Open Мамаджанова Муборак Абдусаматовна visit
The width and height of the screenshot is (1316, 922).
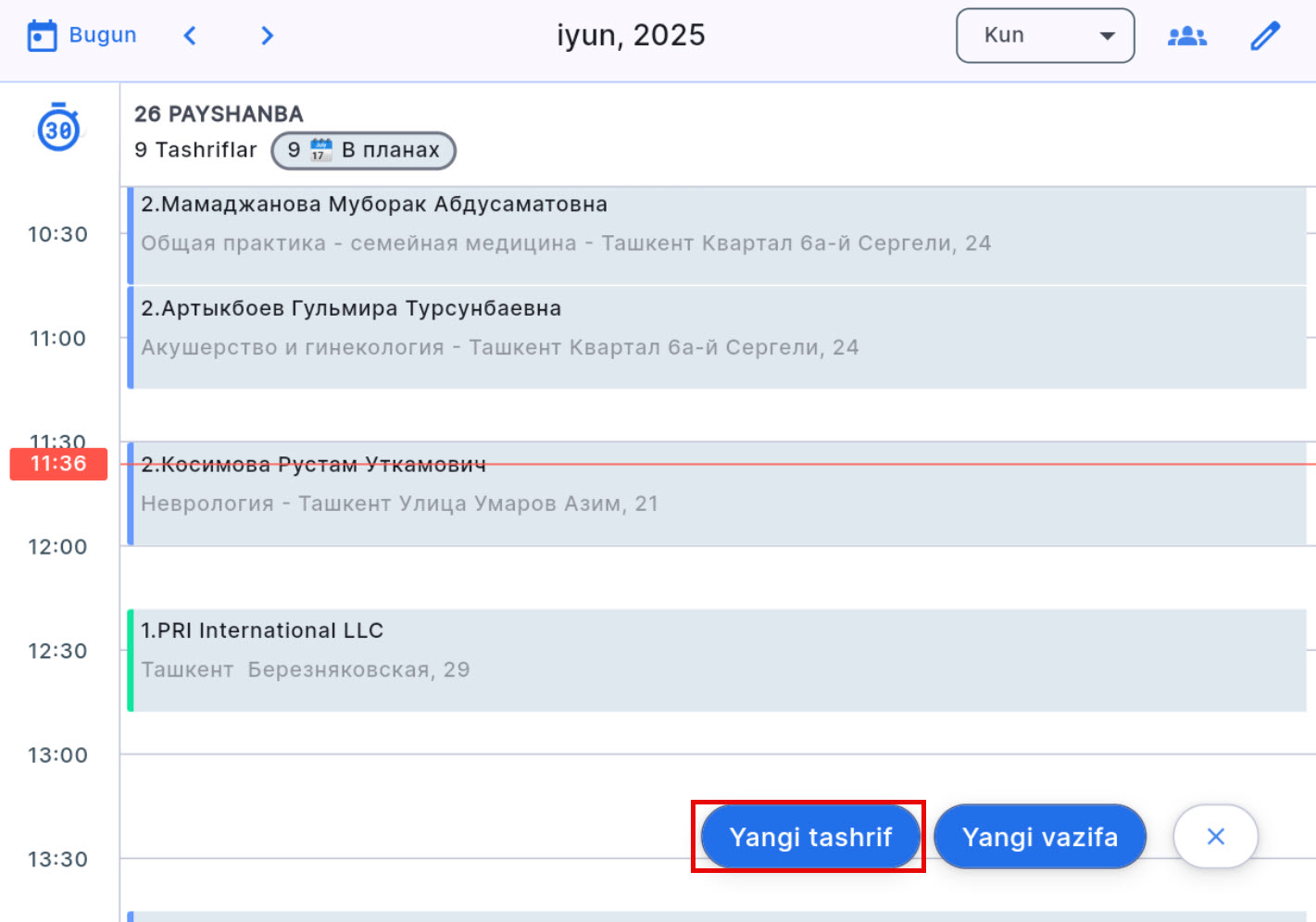(x=717, y=235)
